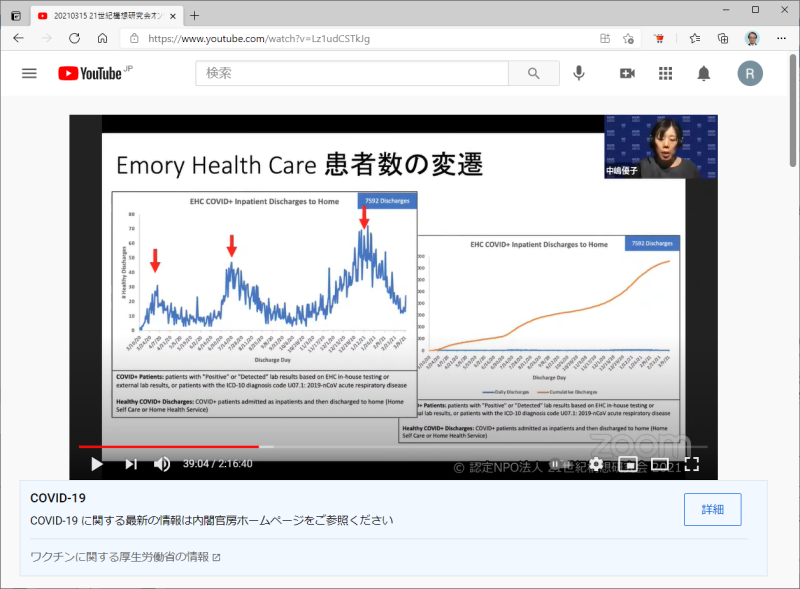Click the video time display 39:04 / 2:16:40

(x=218, y=464)
